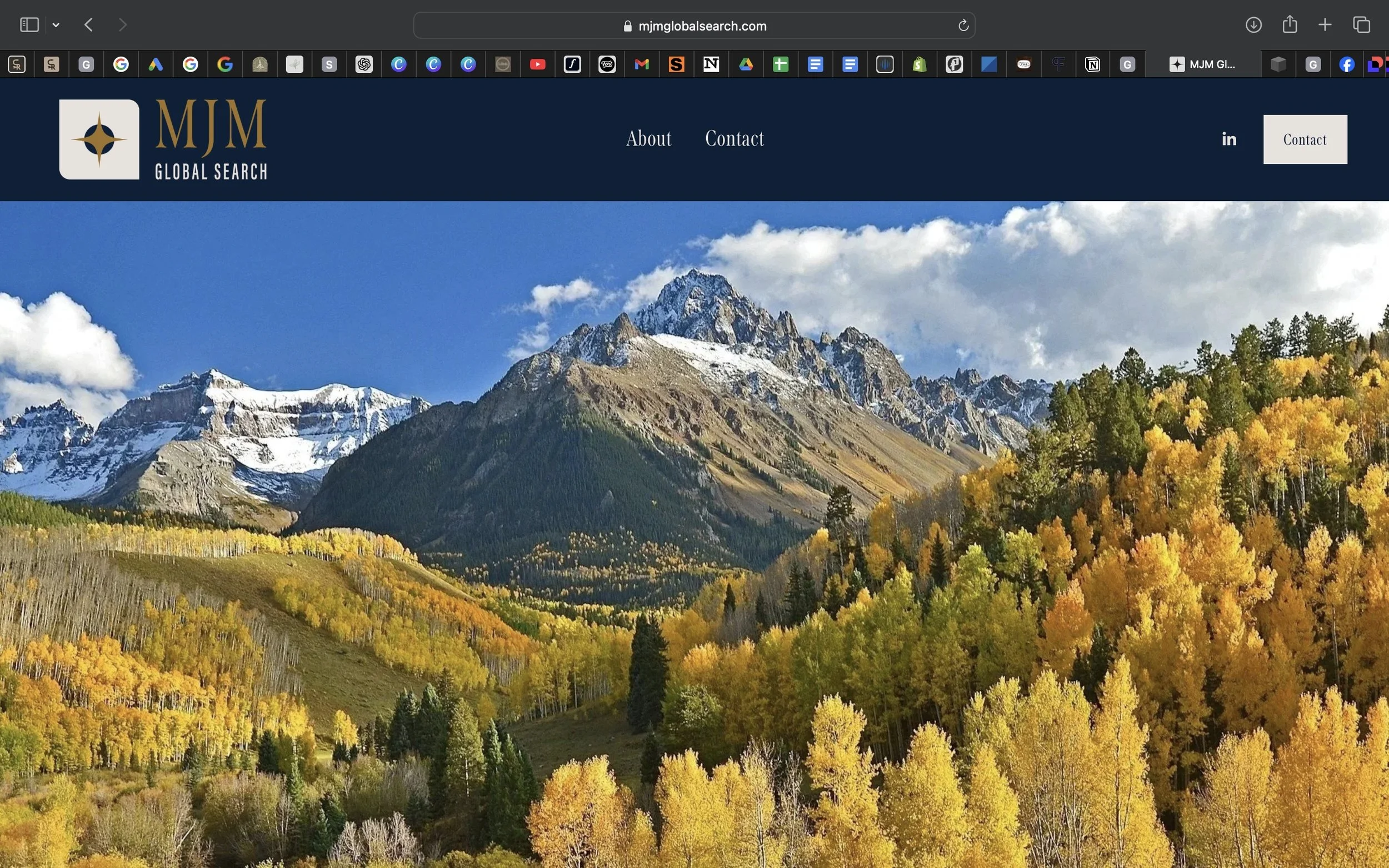The height and width of the screenshot is (868, 1389).
Task: Click the MJM Global Search logo
Action: click(163, 139)
